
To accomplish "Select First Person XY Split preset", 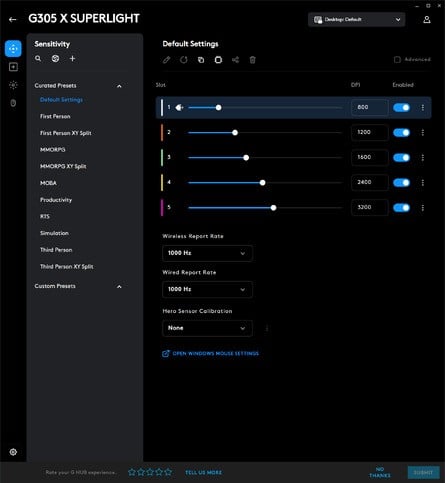I will point(66,133).
